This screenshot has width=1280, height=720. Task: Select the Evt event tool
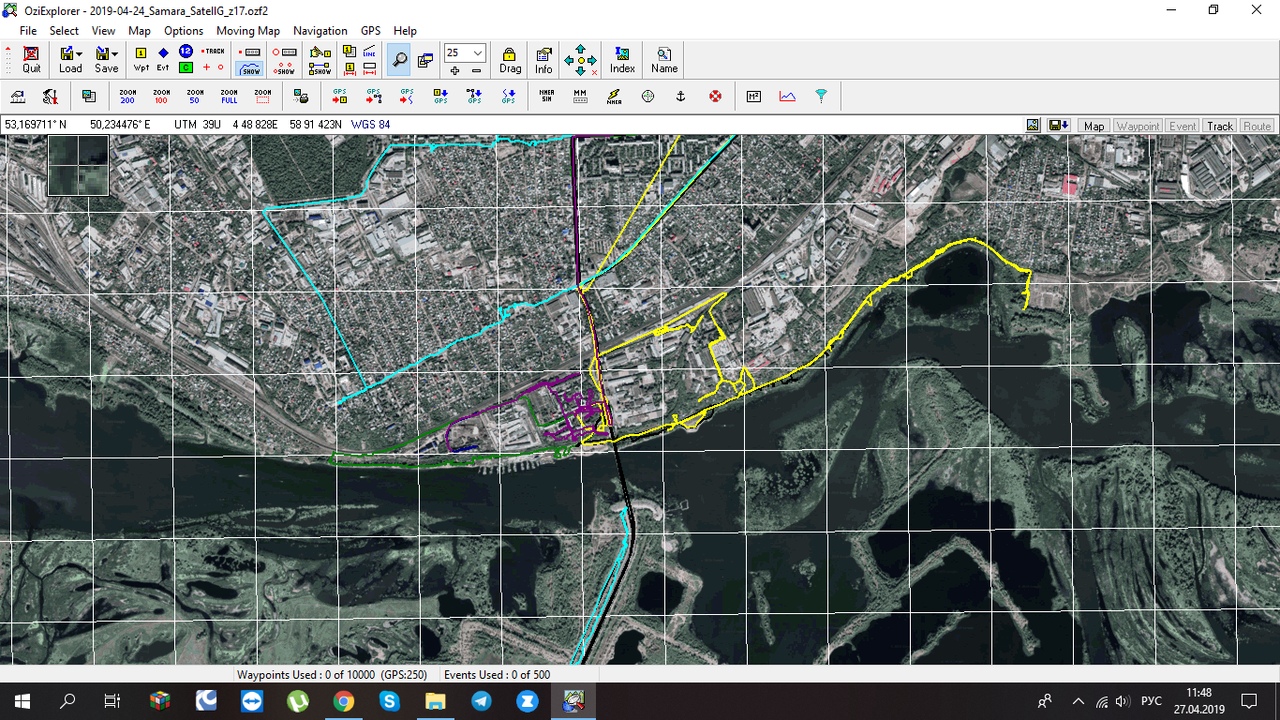click(163, 60)
